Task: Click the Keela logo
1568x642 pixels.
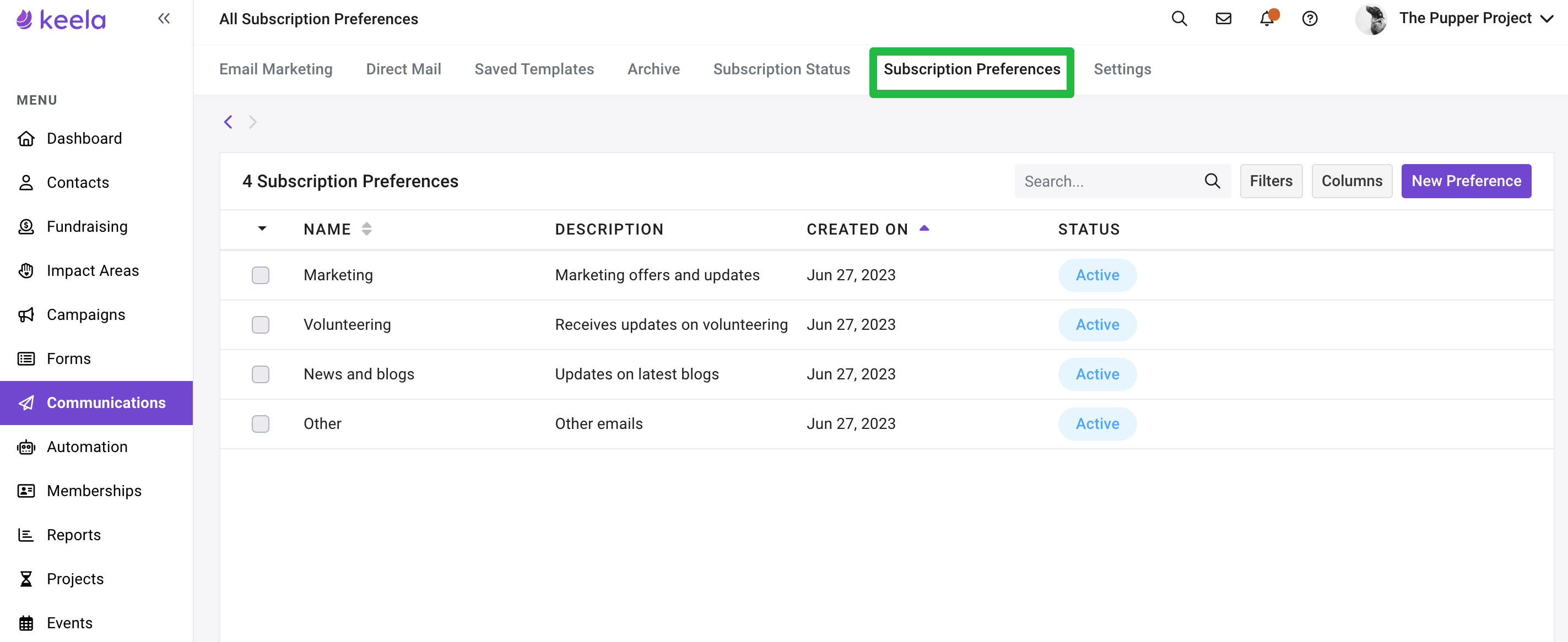Action: click(x=61, y=19)
